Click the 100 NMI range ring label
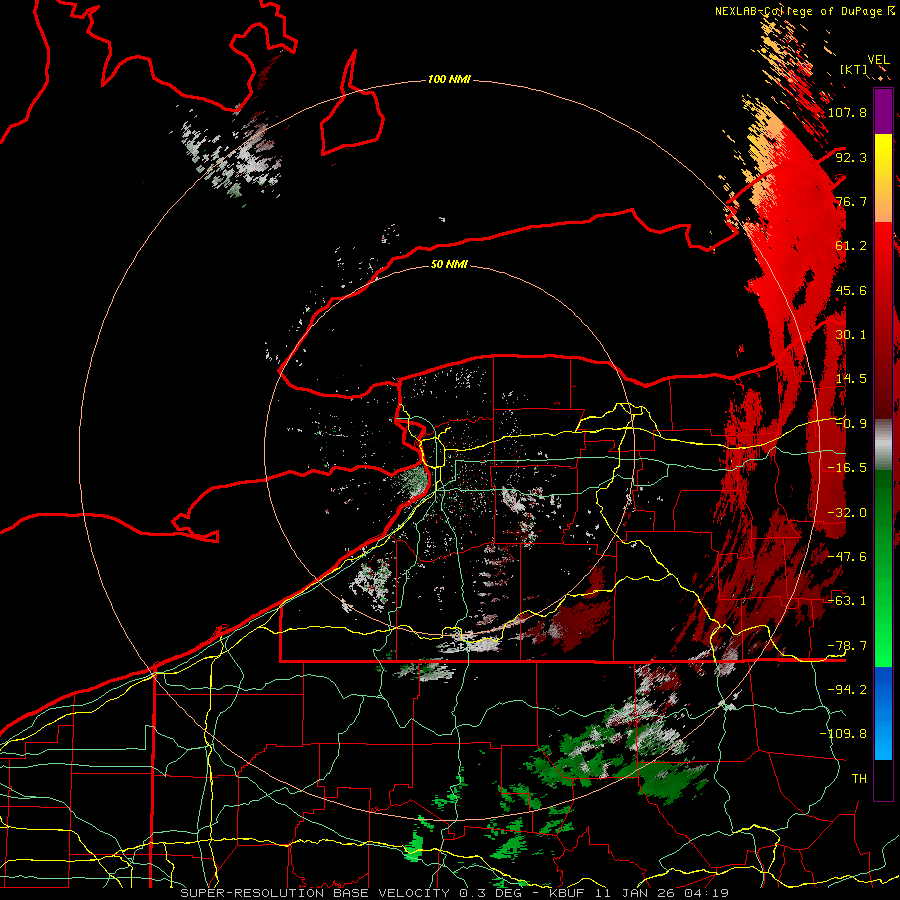900x900 pixels. coord(449,79)
